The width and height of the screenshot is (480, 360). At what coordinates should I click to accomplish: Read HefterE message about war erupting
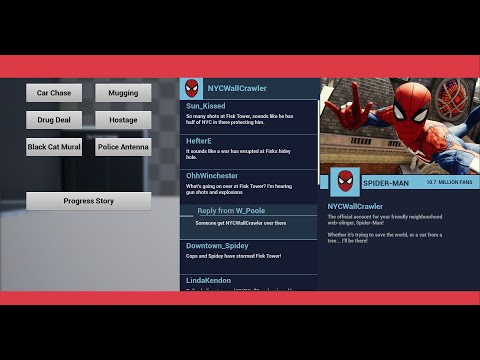(x=238, y=154)
